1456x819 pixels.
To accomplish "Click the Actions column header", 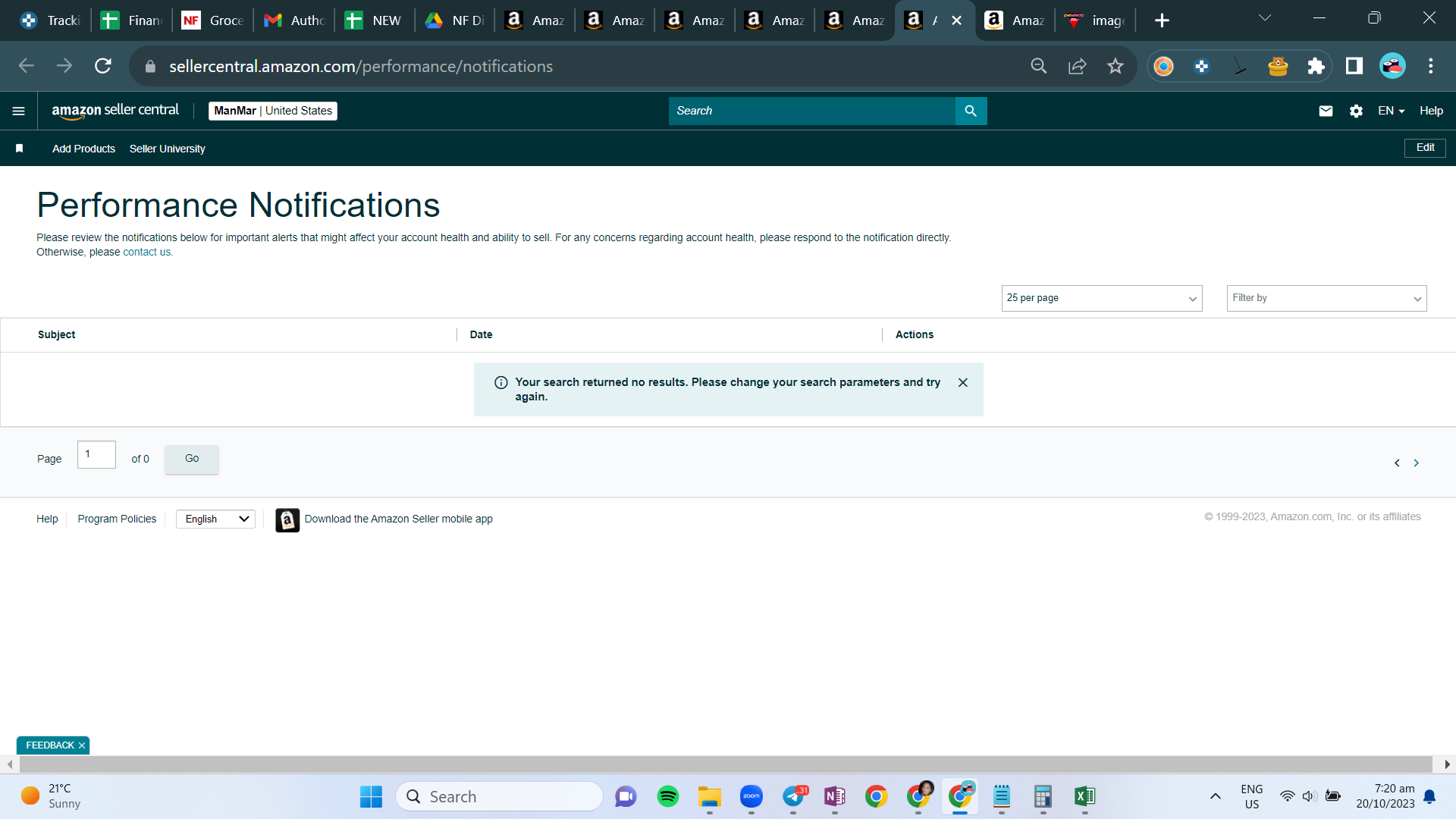I will pyautogui.click(x=915, y=334).
